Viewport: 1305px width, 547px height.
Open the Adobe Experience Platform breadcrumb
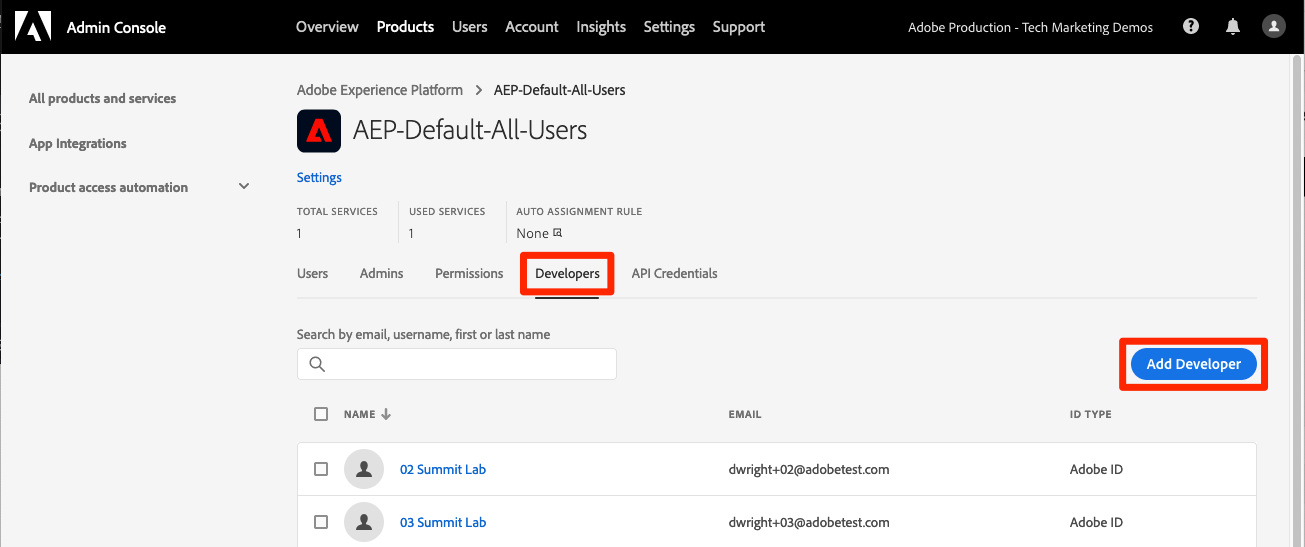pos(380,90)
